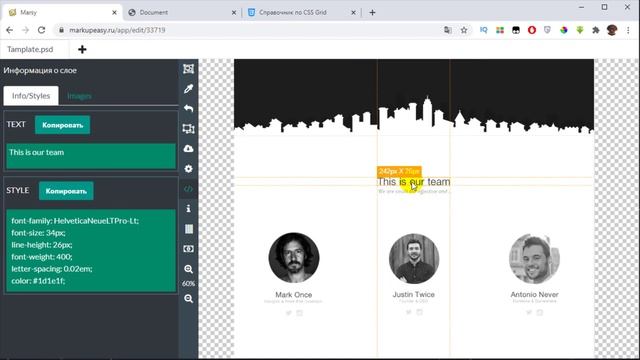This screenshot has width=640, height=360.
Task: Click the 'This is our team' text field
Action: (91, 156)
